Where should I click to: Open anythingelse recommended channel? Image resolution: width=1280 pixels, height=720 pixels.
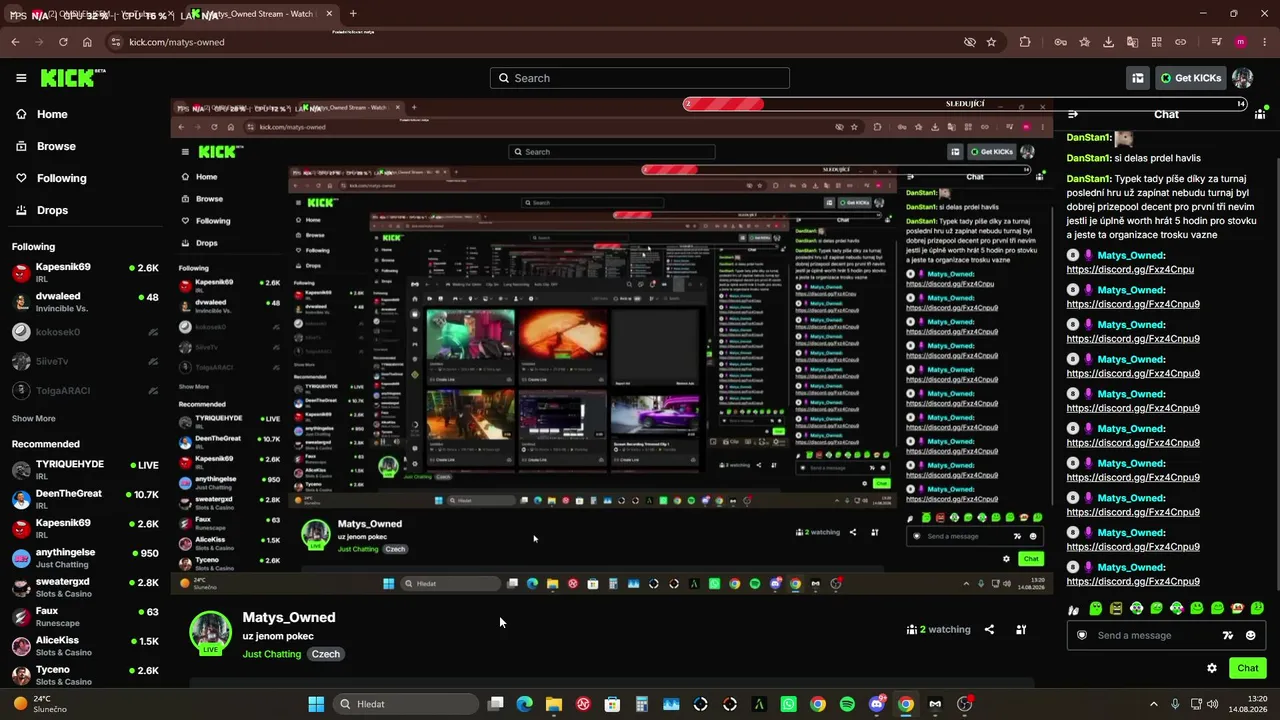(85, 558)
